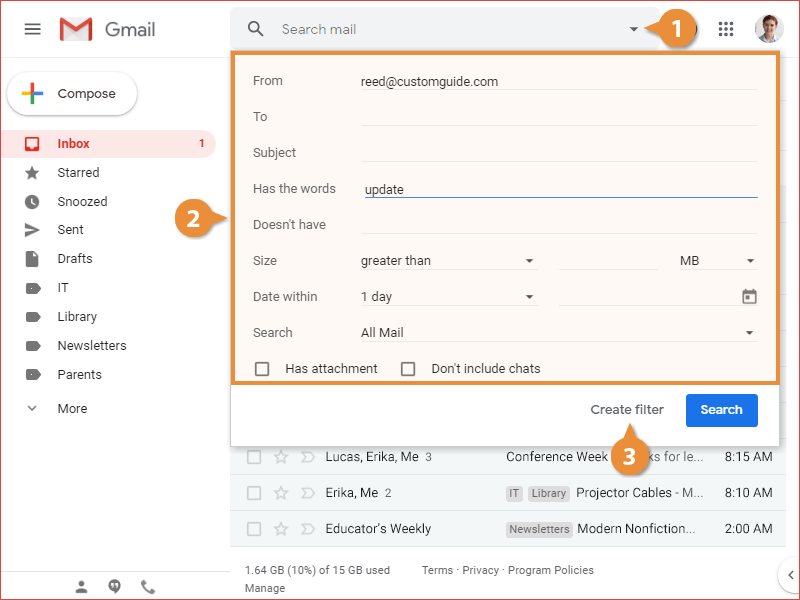Open the Newsletters label

click(x=91, y=345)
